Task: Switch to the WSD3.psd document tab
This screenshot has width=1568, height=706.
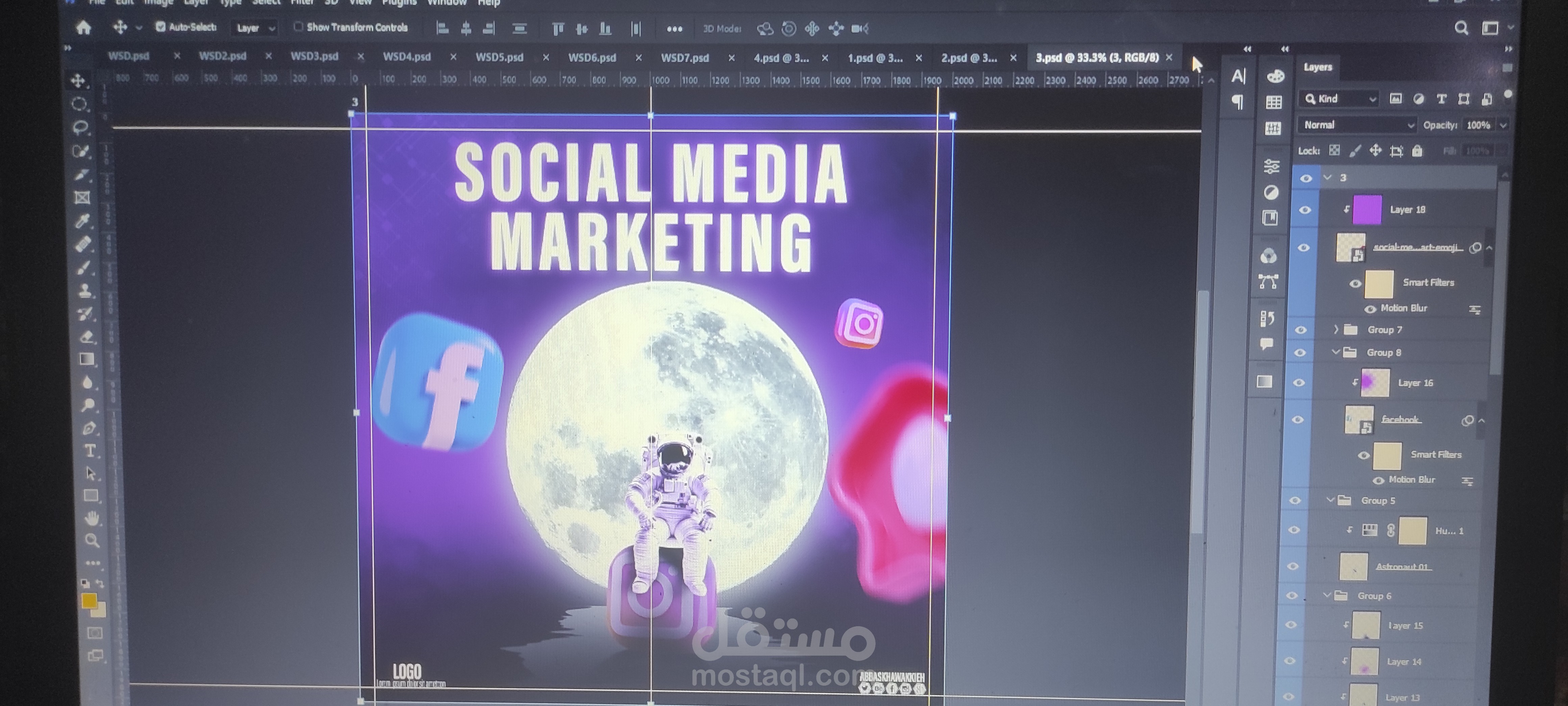Action: 314,56
